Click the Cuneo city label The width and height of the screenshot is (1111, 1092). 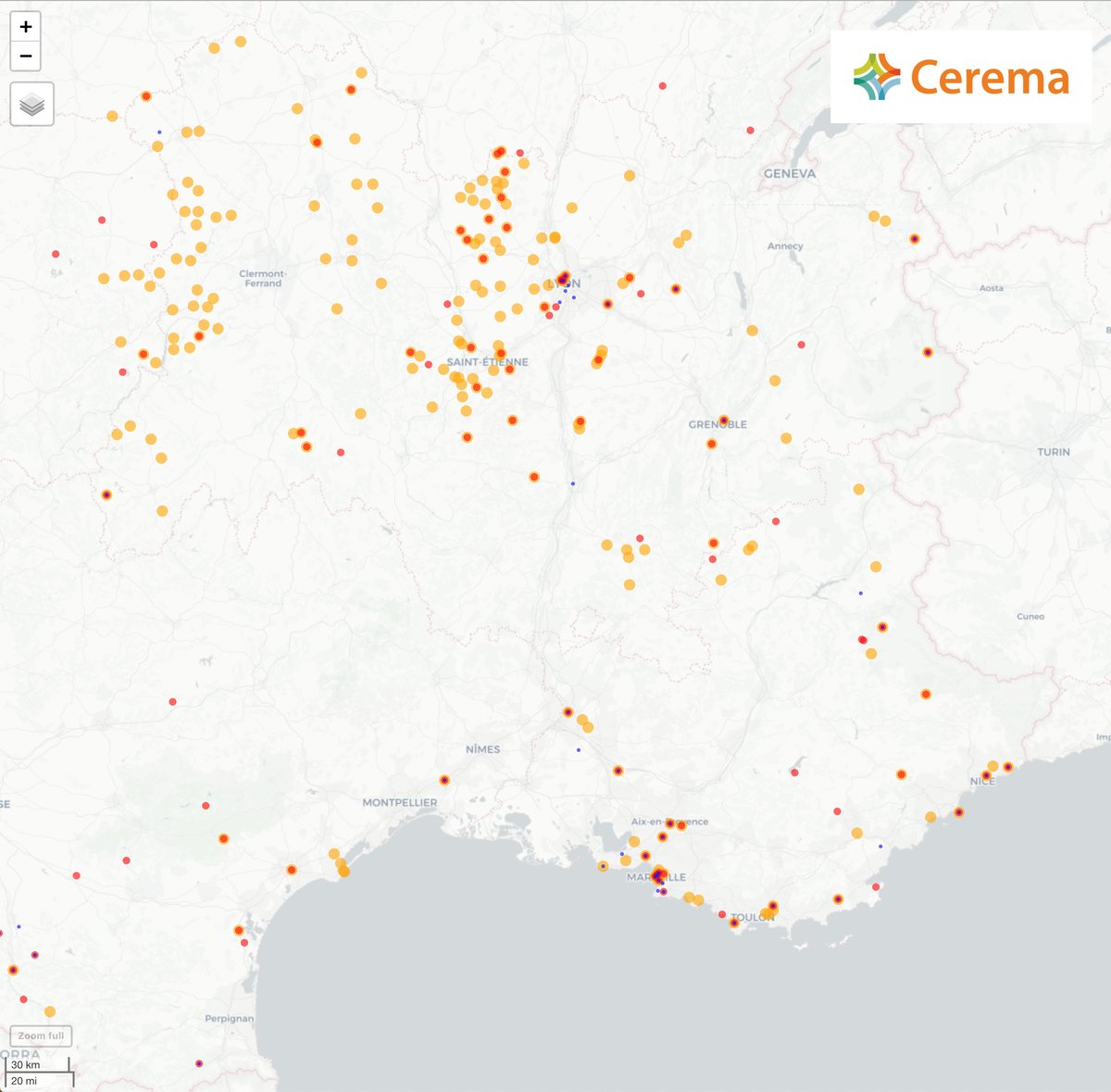pos(1030,616)
